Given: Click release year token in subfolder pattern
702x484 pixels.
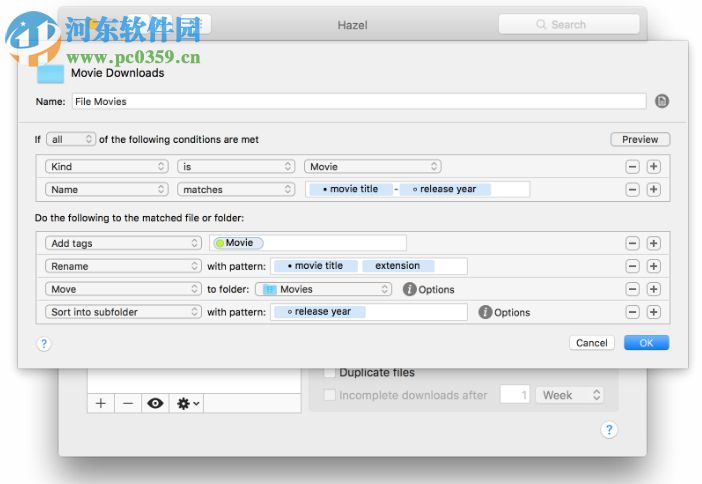Looking at the screenshot, I should point(320,311).
